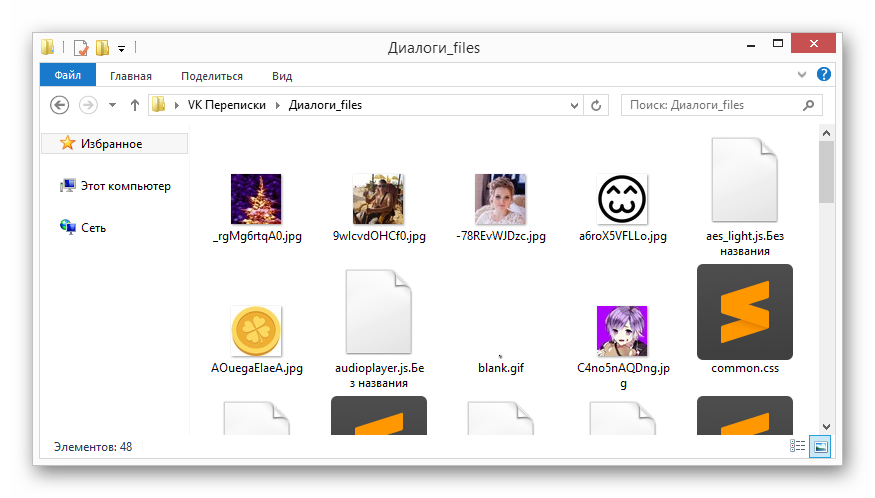Expand the ribbon with the chevron
Viewport: 875px width, 498px height.
coord(803,75)
